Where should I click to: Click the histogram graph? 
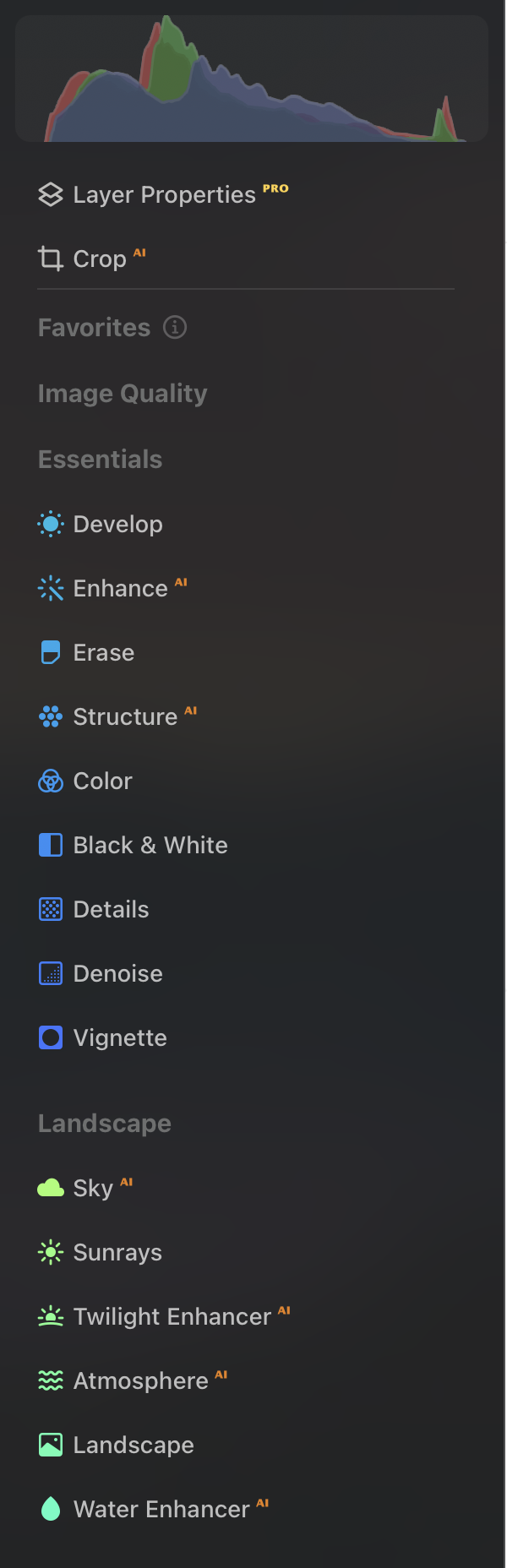click(x=252, y=78)
